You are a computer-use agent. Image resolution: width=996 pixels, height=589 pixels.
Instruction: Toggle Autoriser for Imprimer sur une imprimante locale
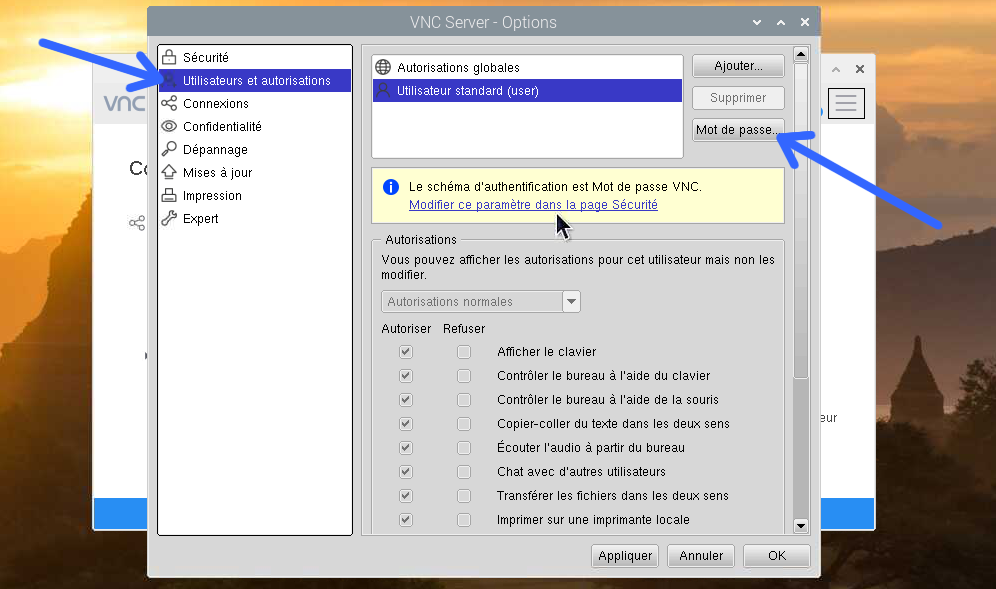click(406, 520)
